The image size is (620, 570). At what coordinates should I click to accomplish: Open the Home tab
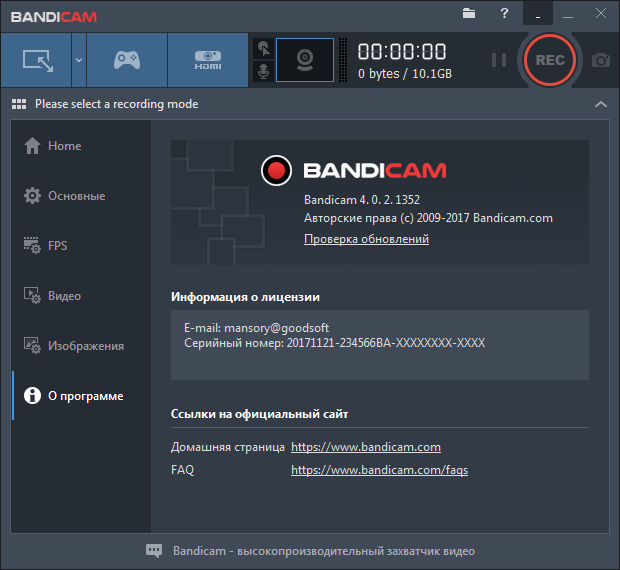pos(65,146)
